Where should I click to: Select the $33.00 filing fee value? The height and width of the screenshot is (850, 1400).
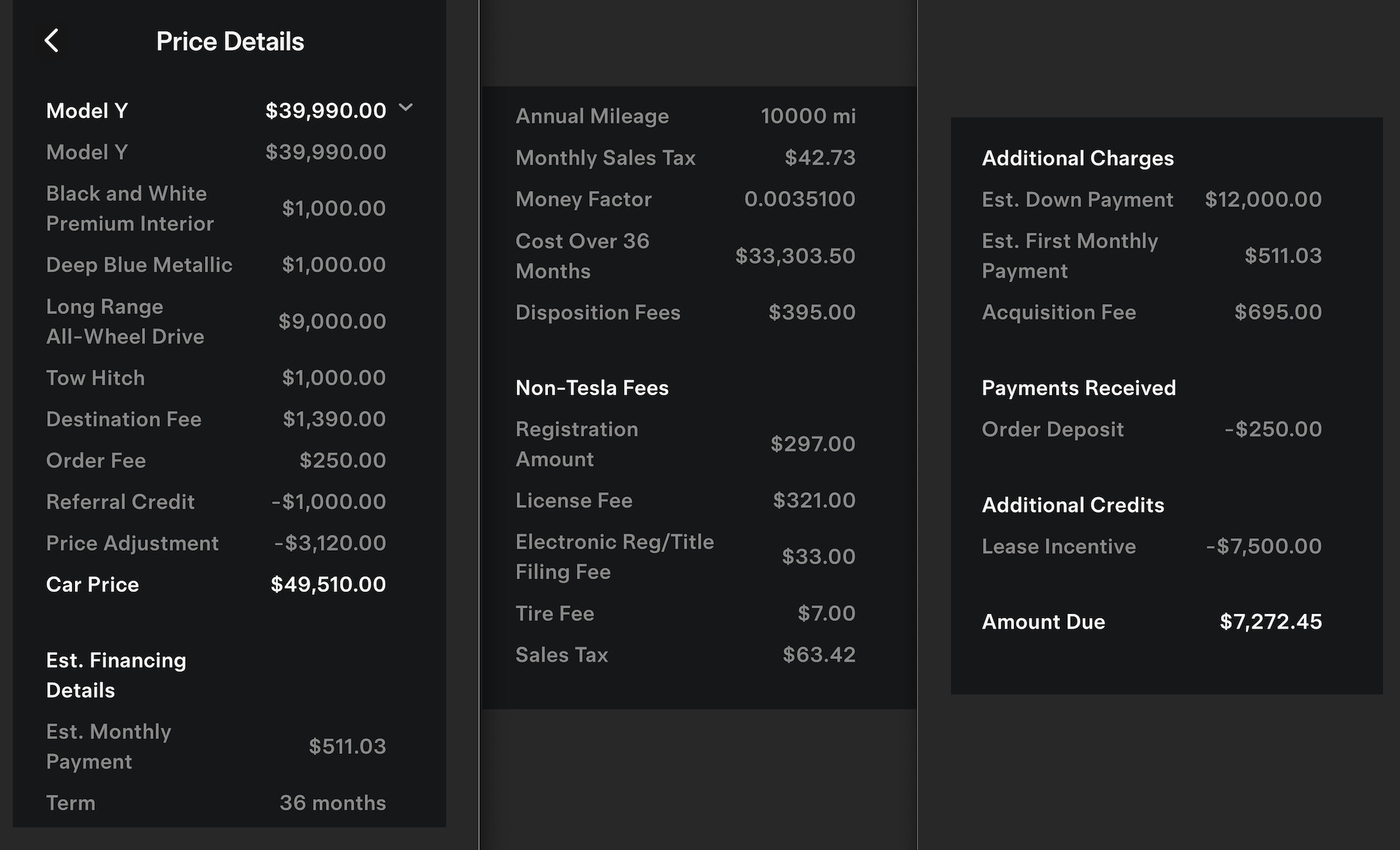[x=819, y=557]
